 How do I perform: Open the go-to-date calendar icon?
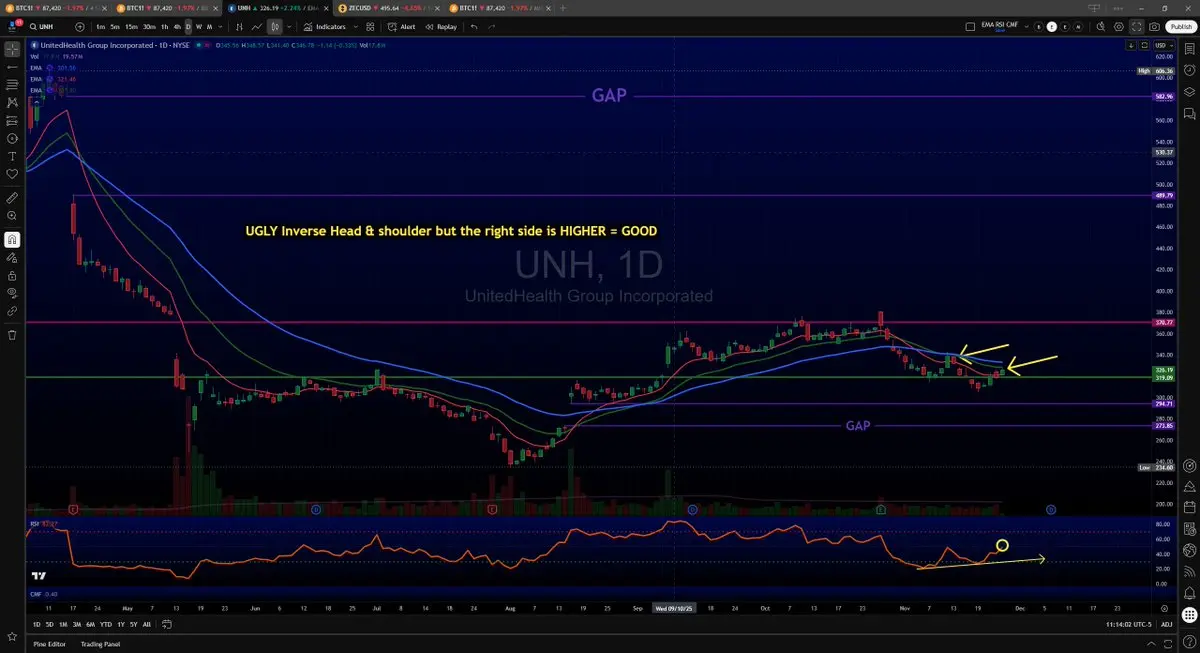tap(167, 624)
